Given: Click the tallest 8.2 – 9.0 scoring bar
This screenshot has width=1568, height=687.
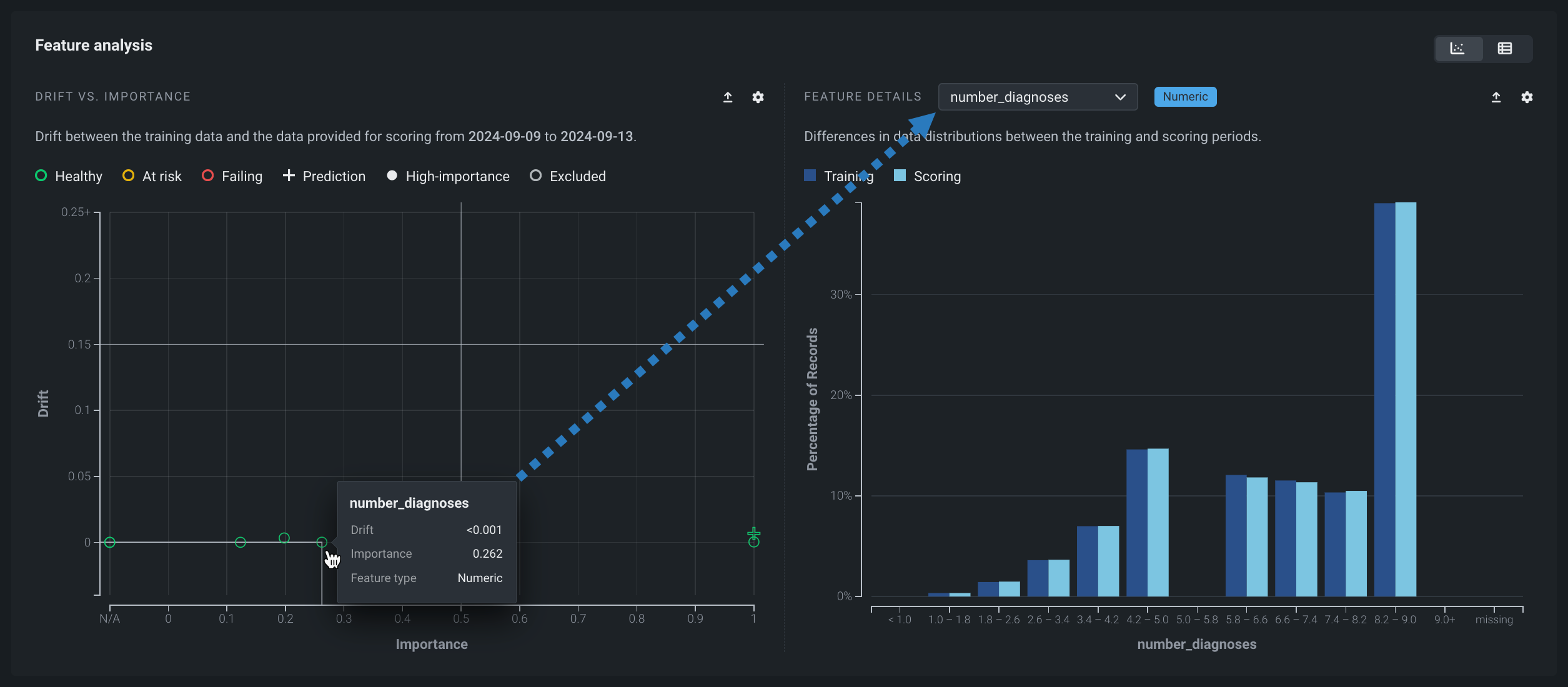Looking at the screenshot, I should (x=1406, y=400).
